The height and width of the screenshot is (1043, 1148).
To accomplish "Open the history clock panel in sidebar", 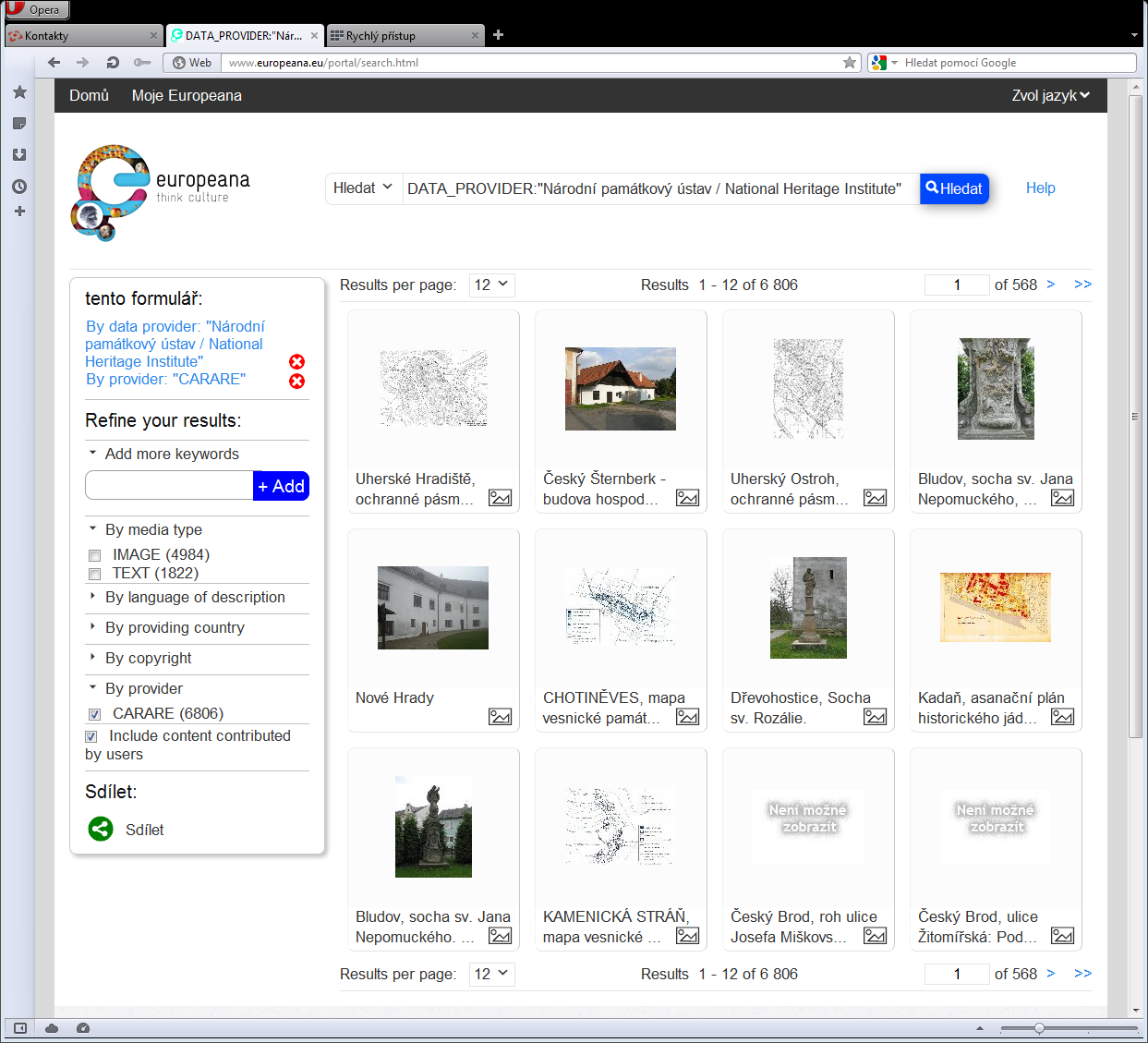I will (x=19, y=187).
